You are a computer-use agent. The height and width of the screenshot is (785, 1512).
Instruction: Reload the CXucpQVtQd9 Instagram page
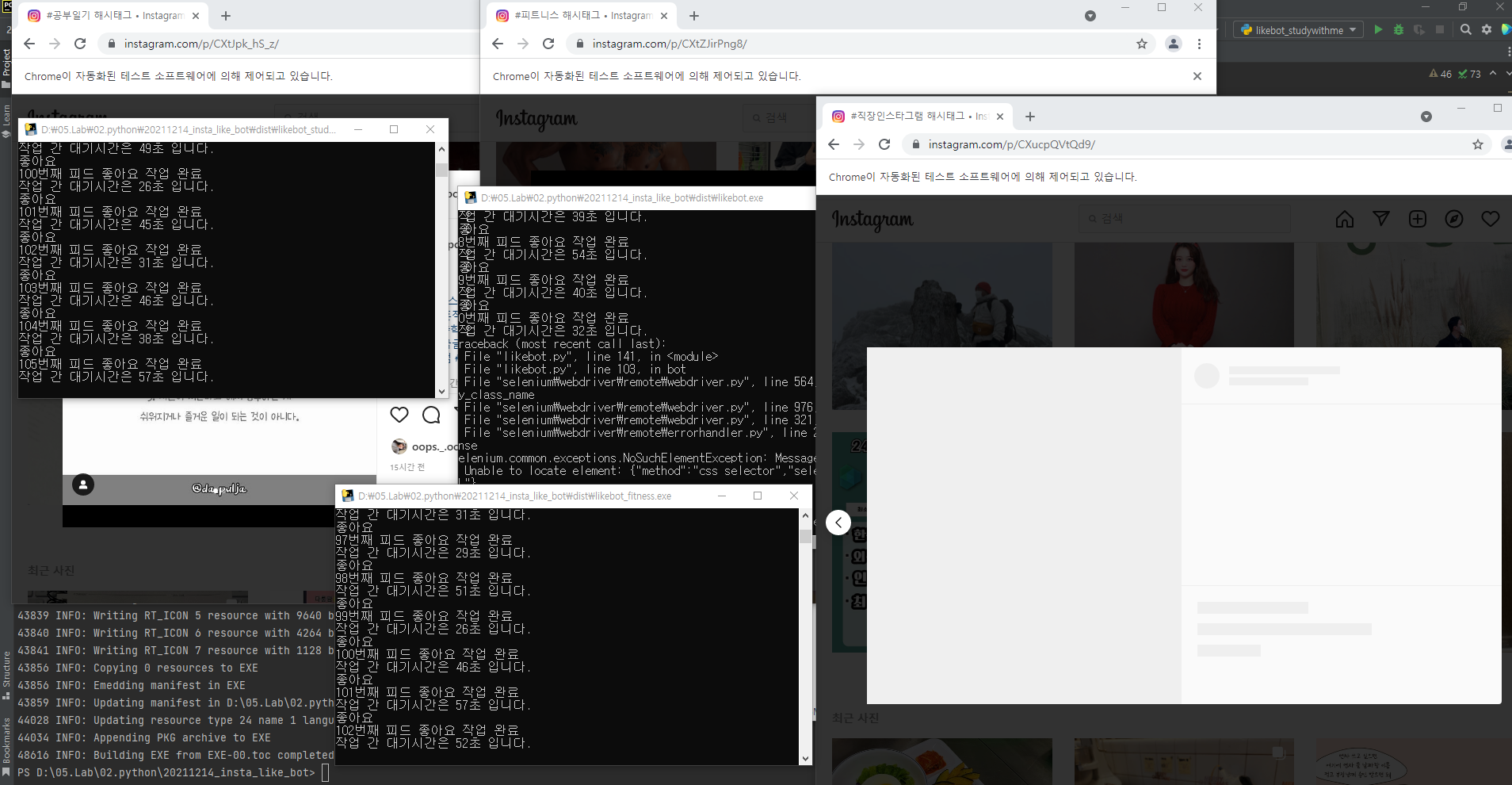(x=884, y=144)
